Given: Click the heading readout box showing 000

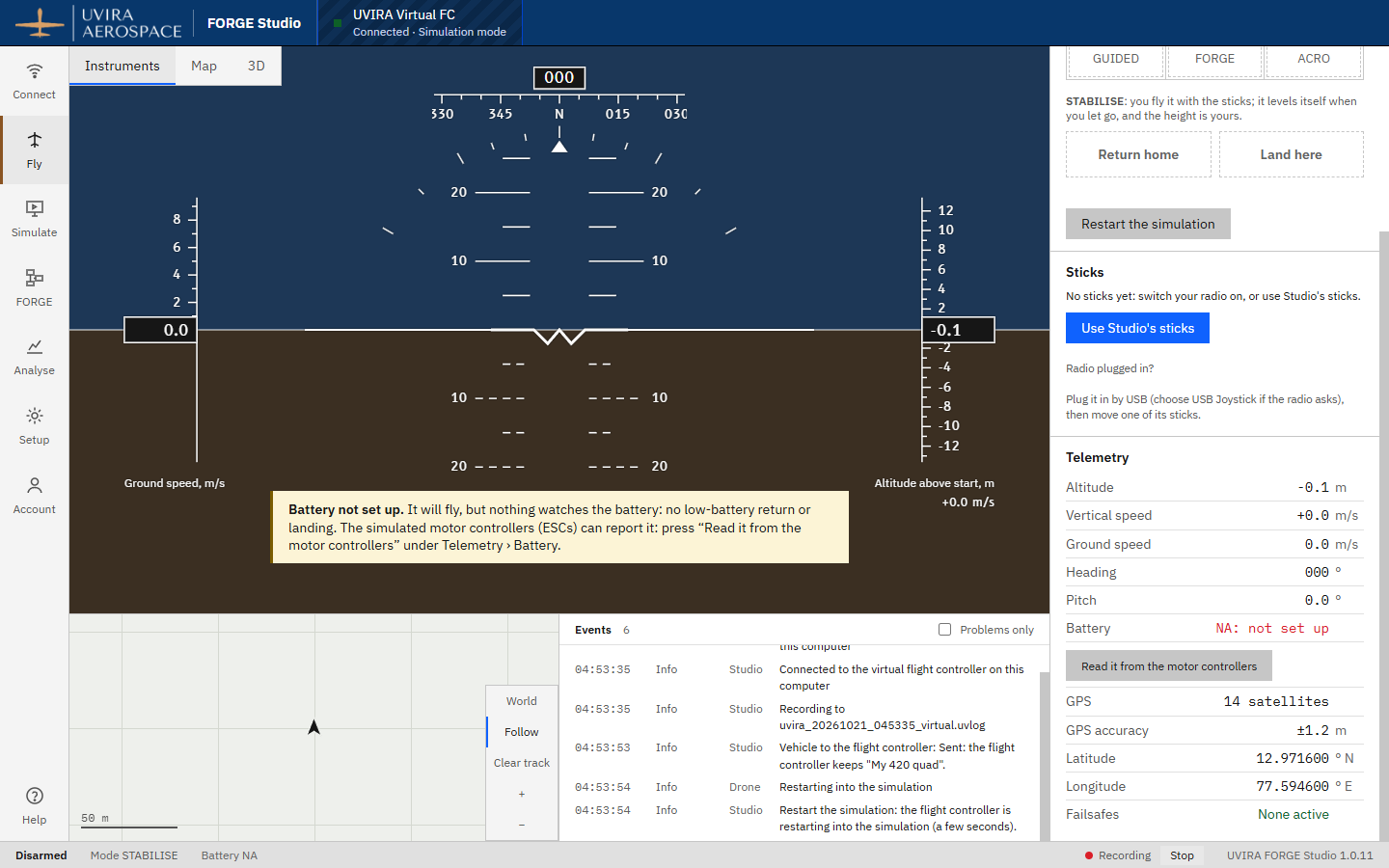Looking at the screenshot, I should pos(559,77).
